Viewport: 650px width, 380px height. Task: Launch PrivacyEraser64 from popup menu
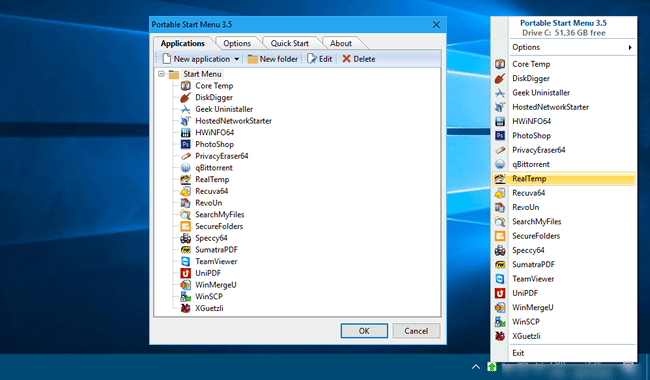point(564,150)
